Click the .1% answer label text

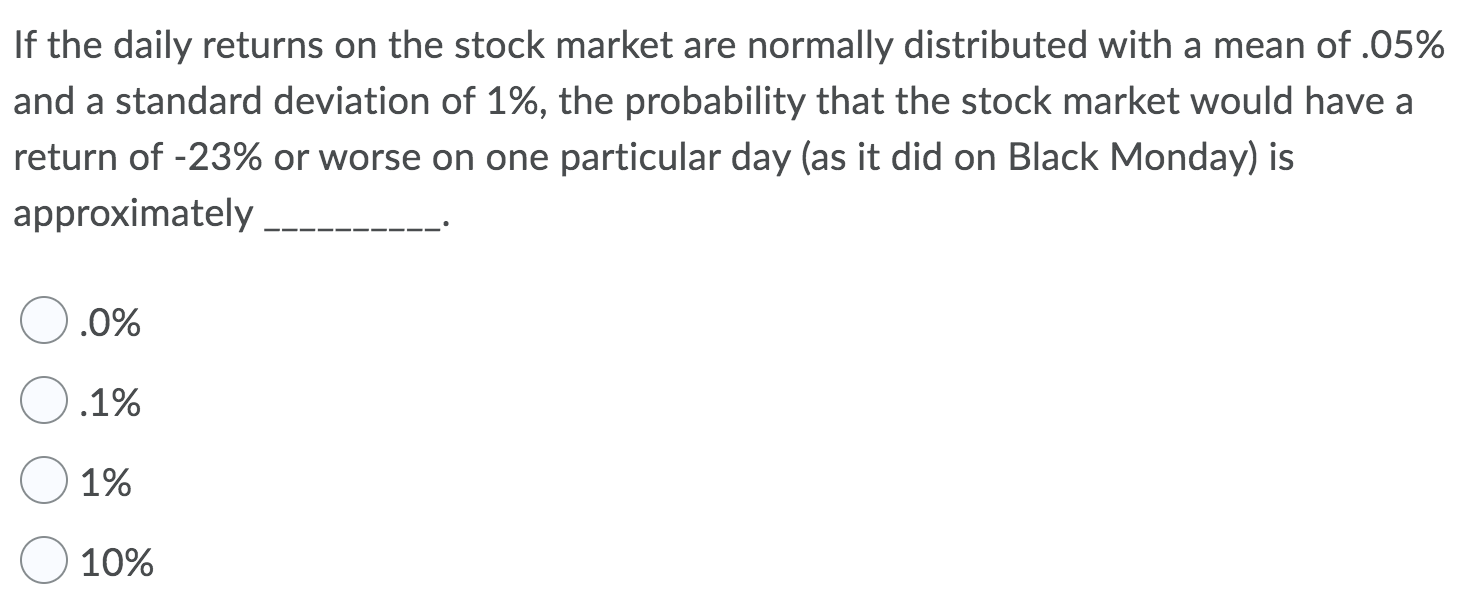[x=108, y=403]
